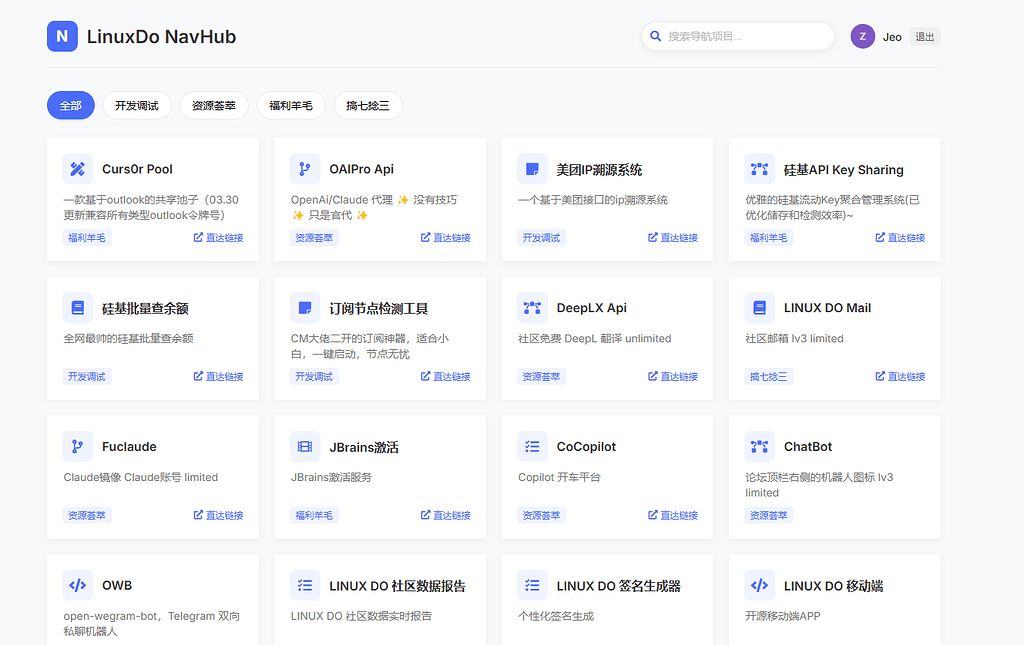This screenshot has height=645, width=1024.
Task: Click the LINUX DO 社区数据报告 icon
Action: [x=305, y=585]
